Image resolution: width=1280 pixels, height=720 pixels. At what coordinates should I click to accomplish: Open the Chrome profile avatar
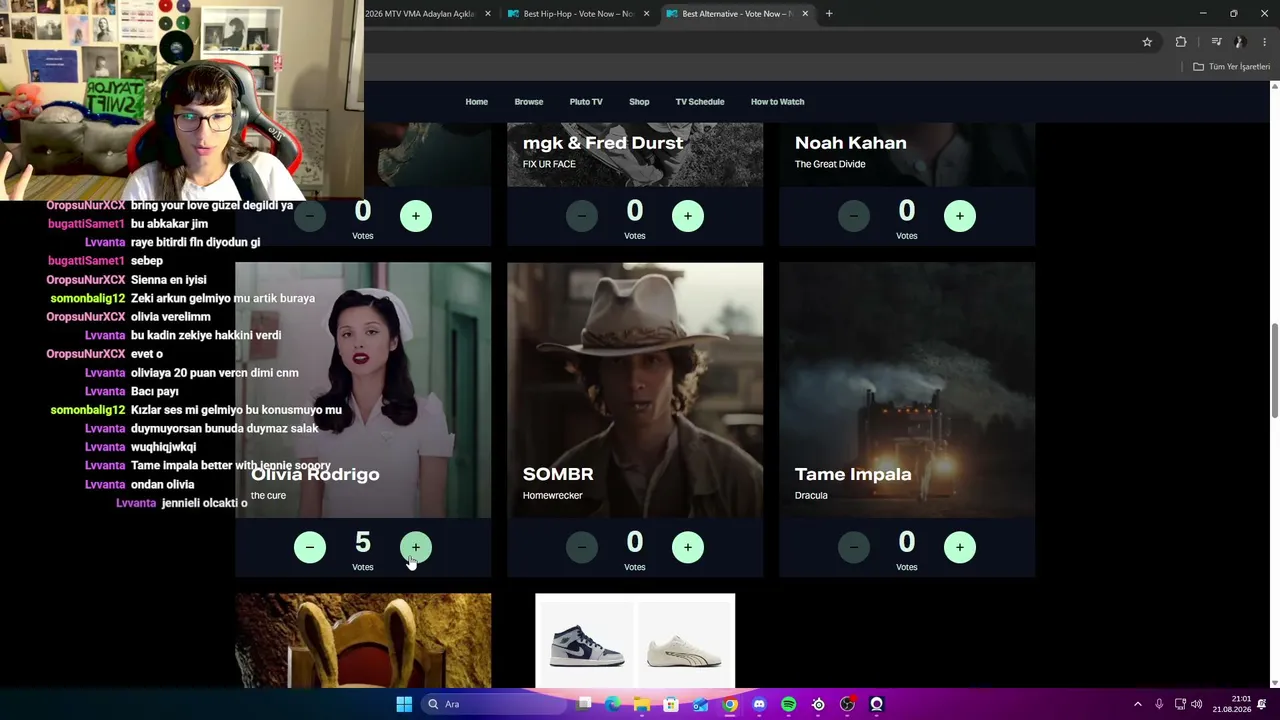pos(1240,42)
